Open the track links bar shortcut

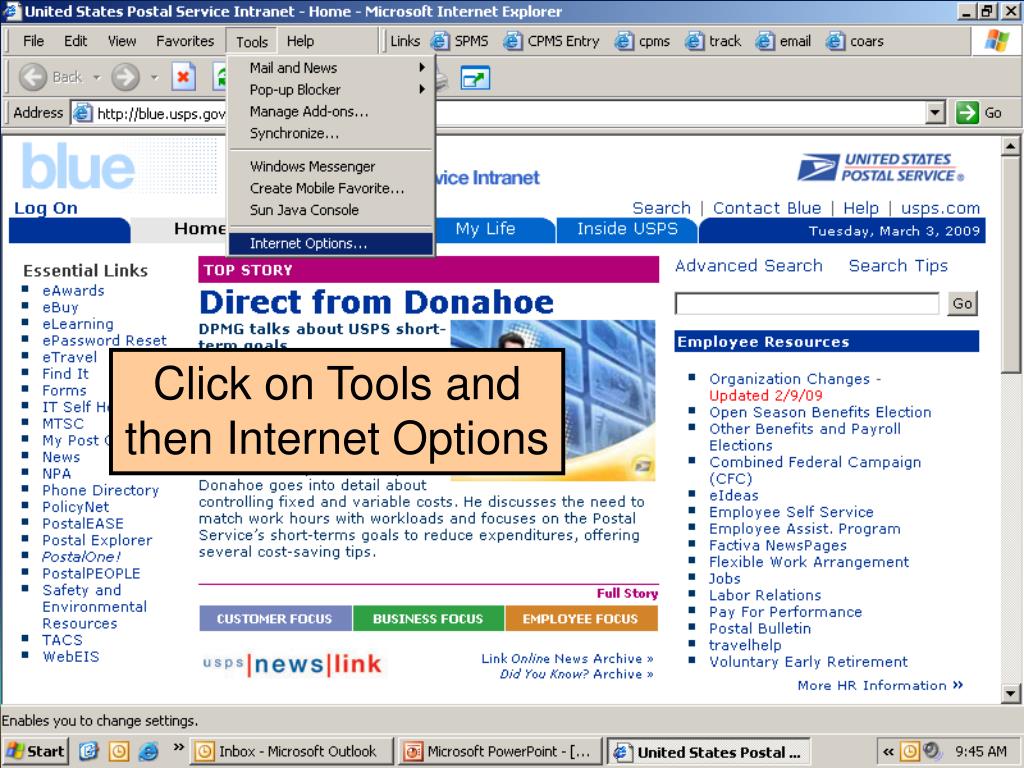(713, 41)
